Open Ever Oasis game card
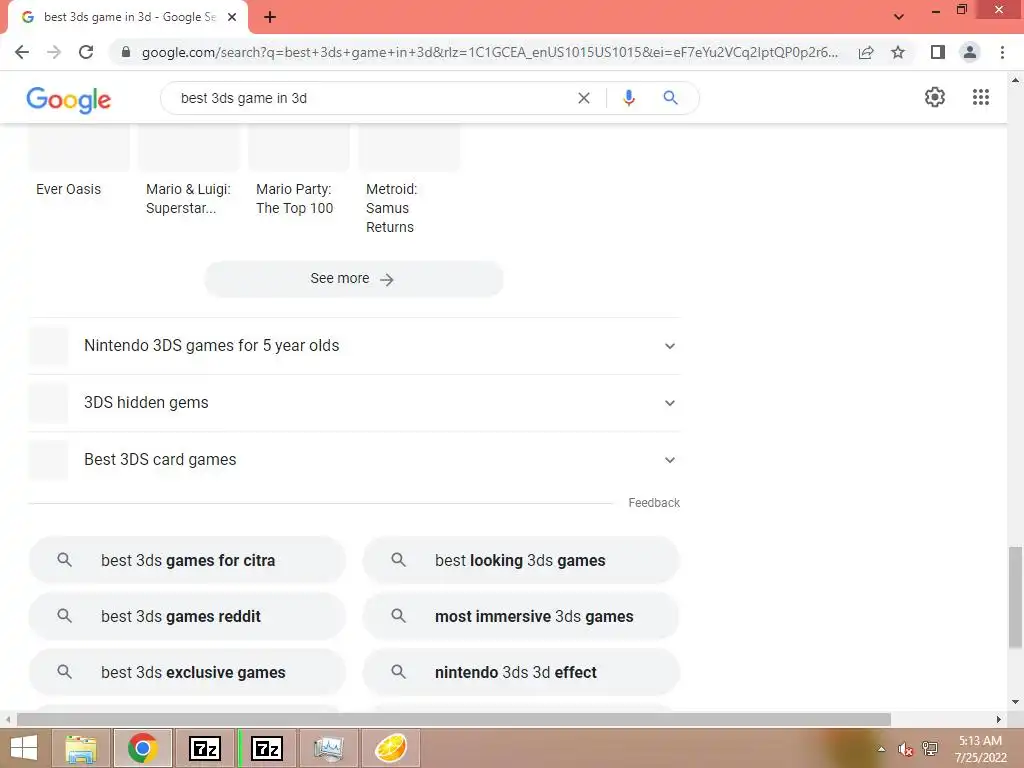Viewport: 1024px width, 768px height. [x=78, y=163]
